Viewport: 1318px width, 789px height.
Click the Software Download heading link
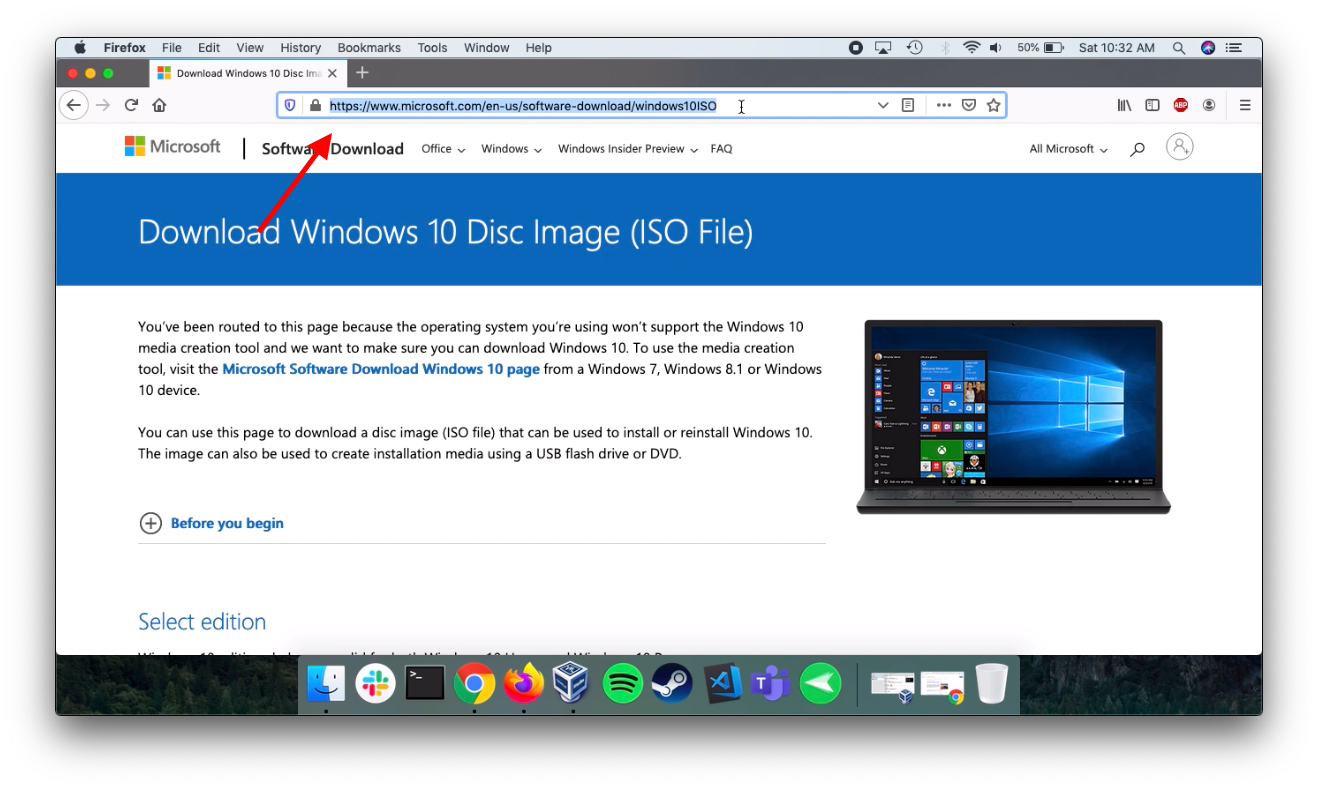click(333, 149)
